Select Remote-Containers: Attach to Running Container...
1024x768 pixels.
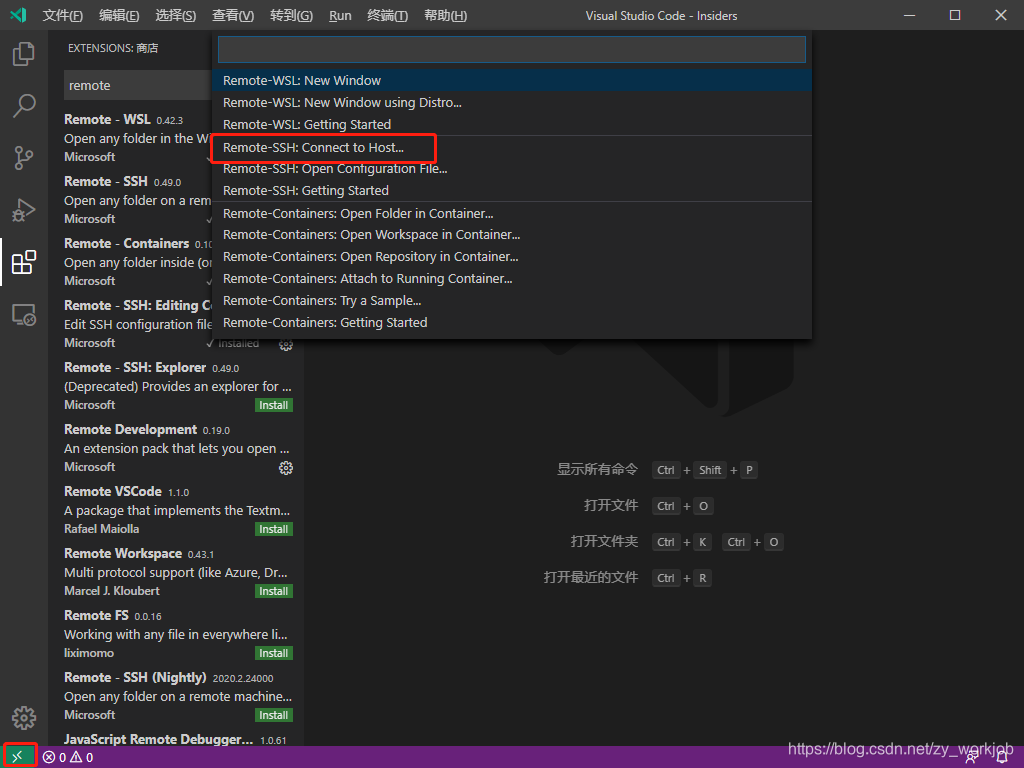pos(512,279)
